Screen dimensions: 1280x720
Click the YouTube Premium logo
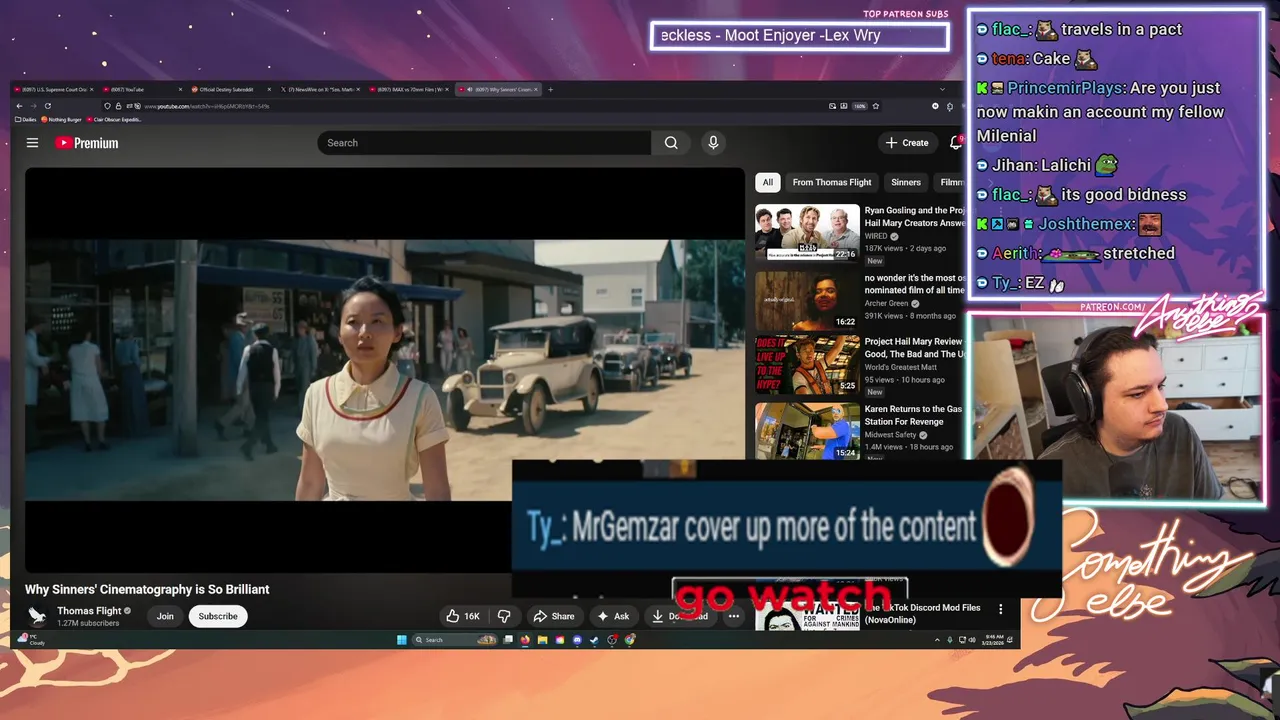[86, 143]
